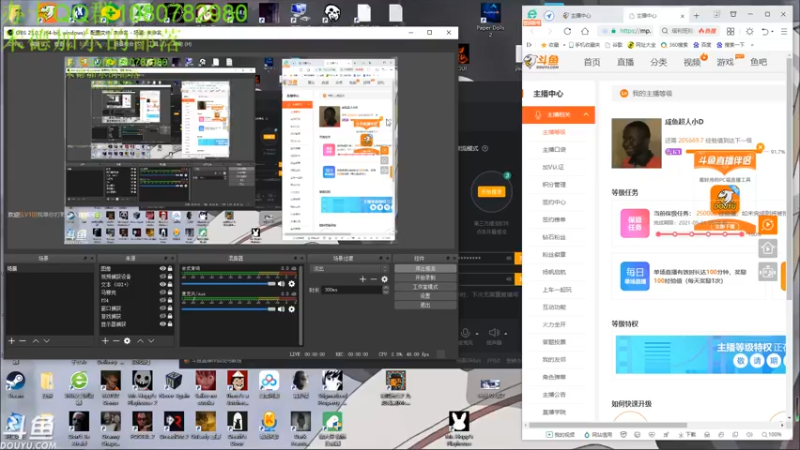Open source properties gear in OBS sources panel
The height and width of the screenshot is (450, 800).
click(x=127, y=340)
